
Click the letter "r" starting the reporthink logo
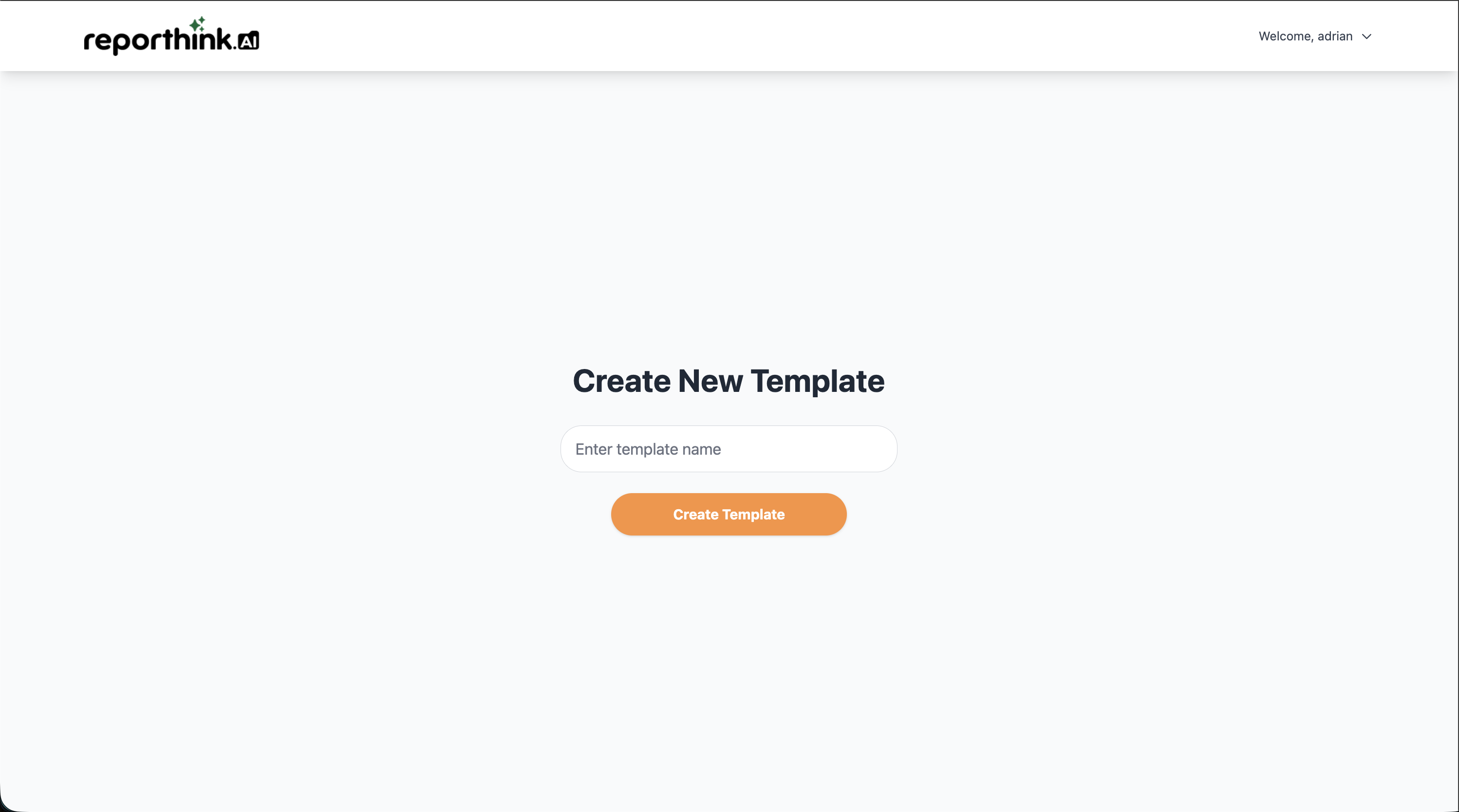(90, 42)
